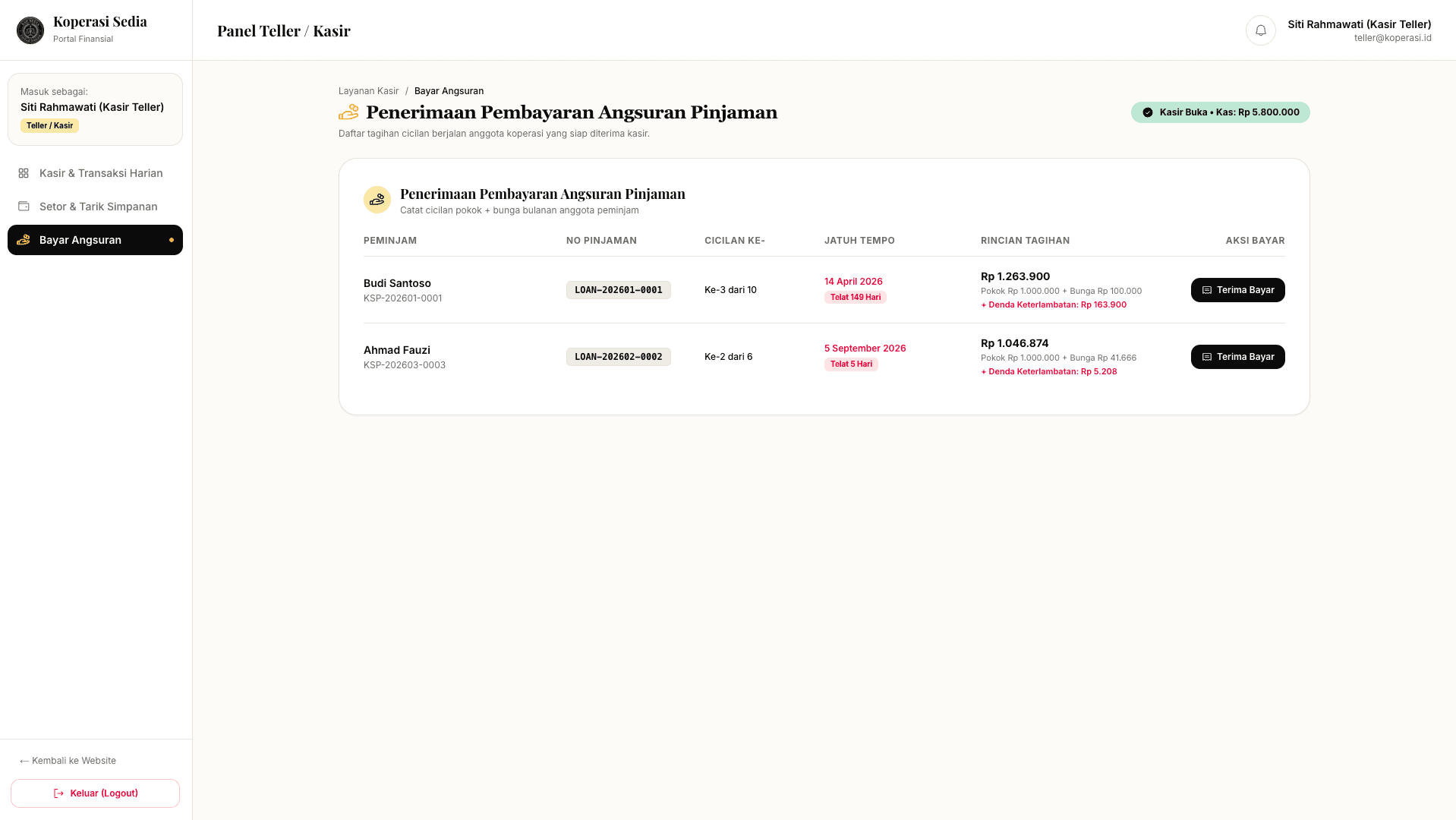Click the checkmark icon in Kasir Buka badge

click(x=1148, y=112)
